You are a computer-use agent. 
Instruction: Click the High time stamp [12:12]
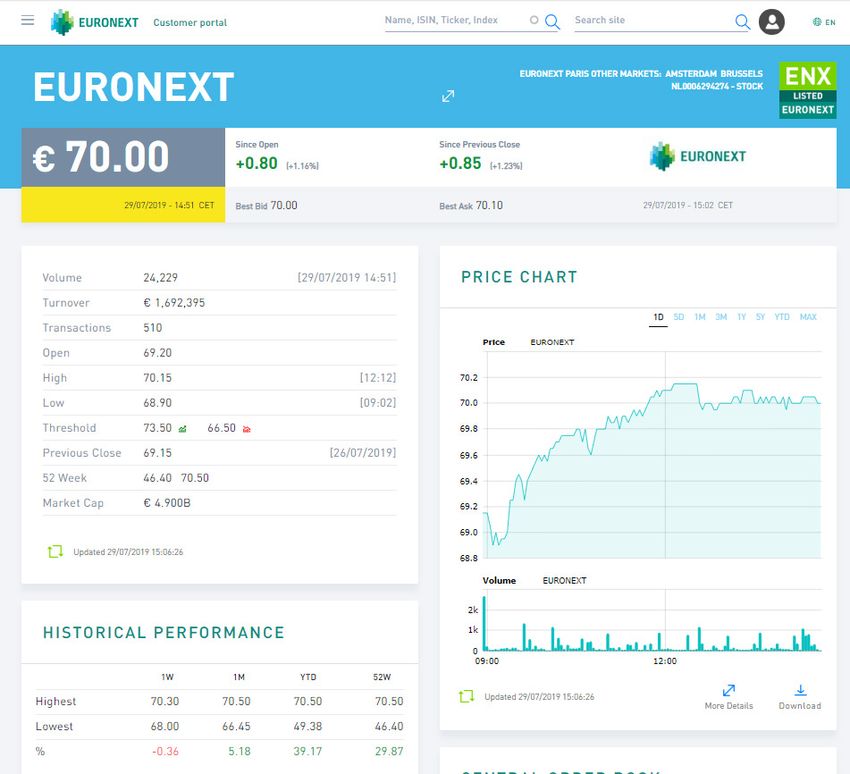tap(378, 378)
